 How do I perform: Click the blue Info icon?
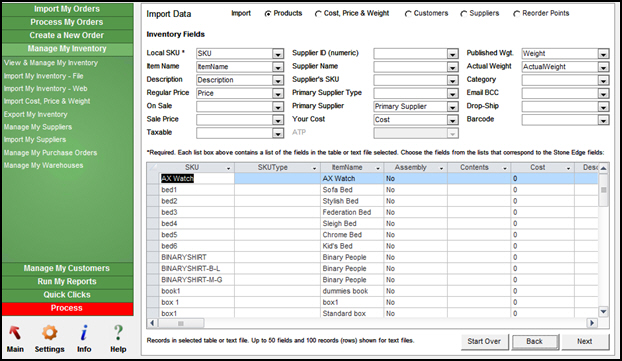[x=84, y=333]
